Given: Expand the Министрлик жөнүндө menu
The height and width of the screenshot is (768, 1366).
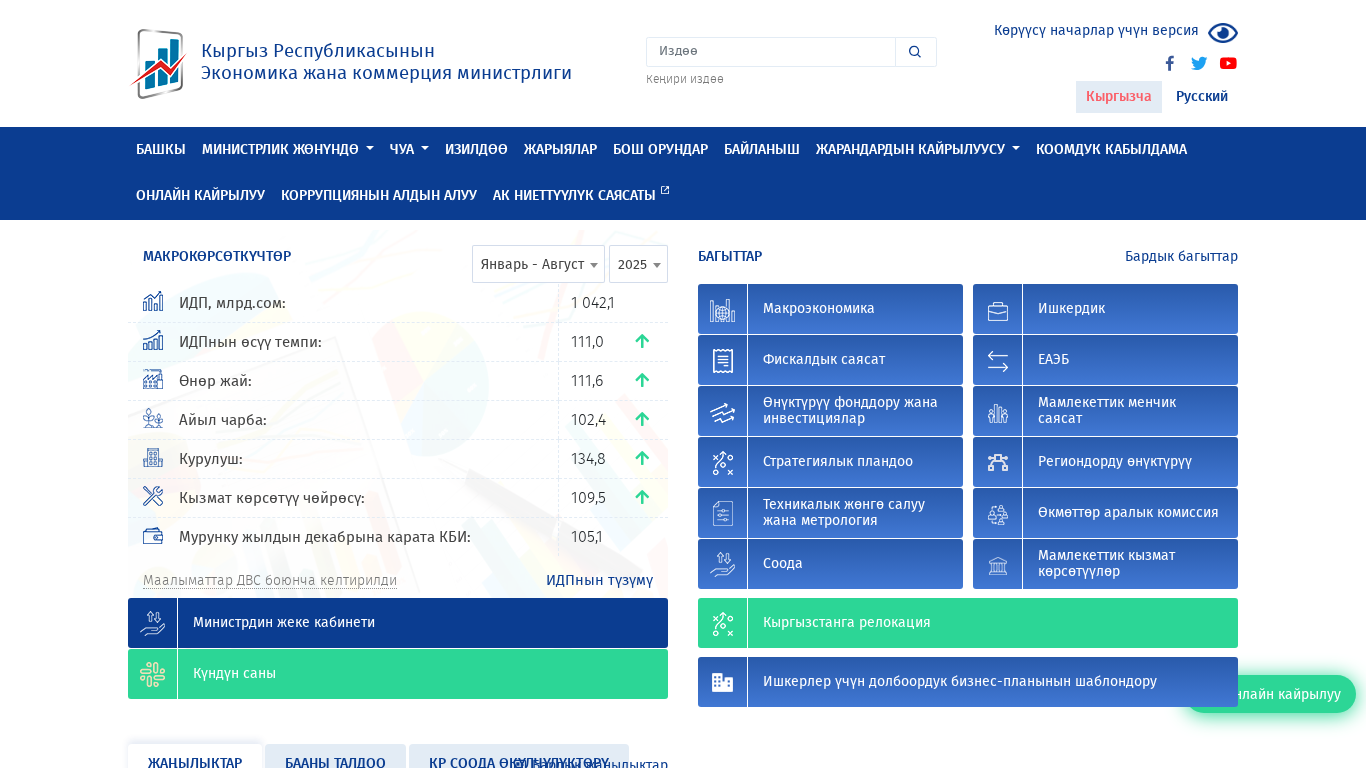Looking at the screenshot, I should [x=287, y=149].
